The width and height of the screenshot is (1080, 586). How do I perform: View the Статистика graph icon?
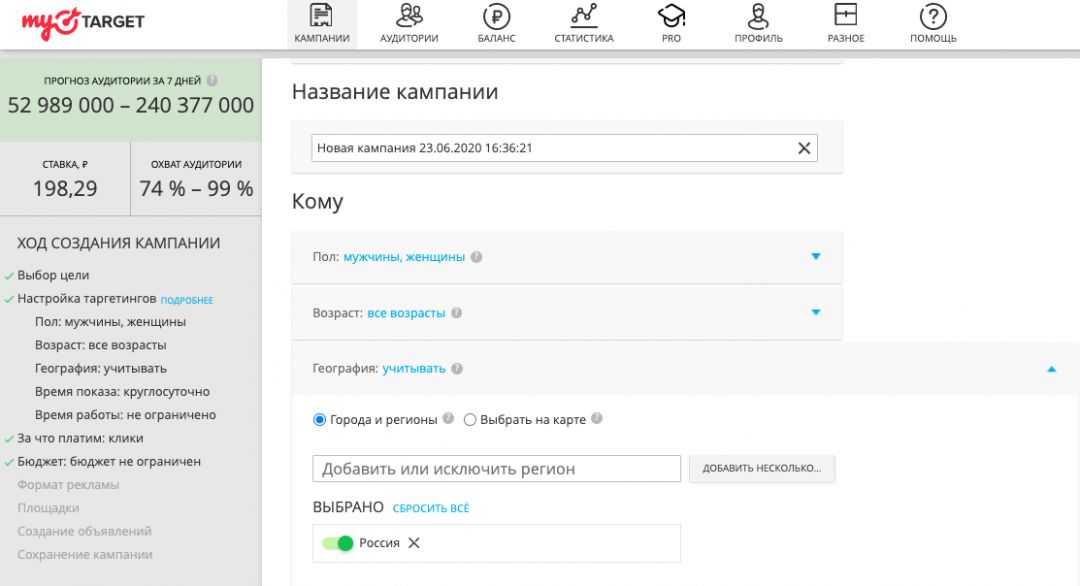click(x=582, y=16)
